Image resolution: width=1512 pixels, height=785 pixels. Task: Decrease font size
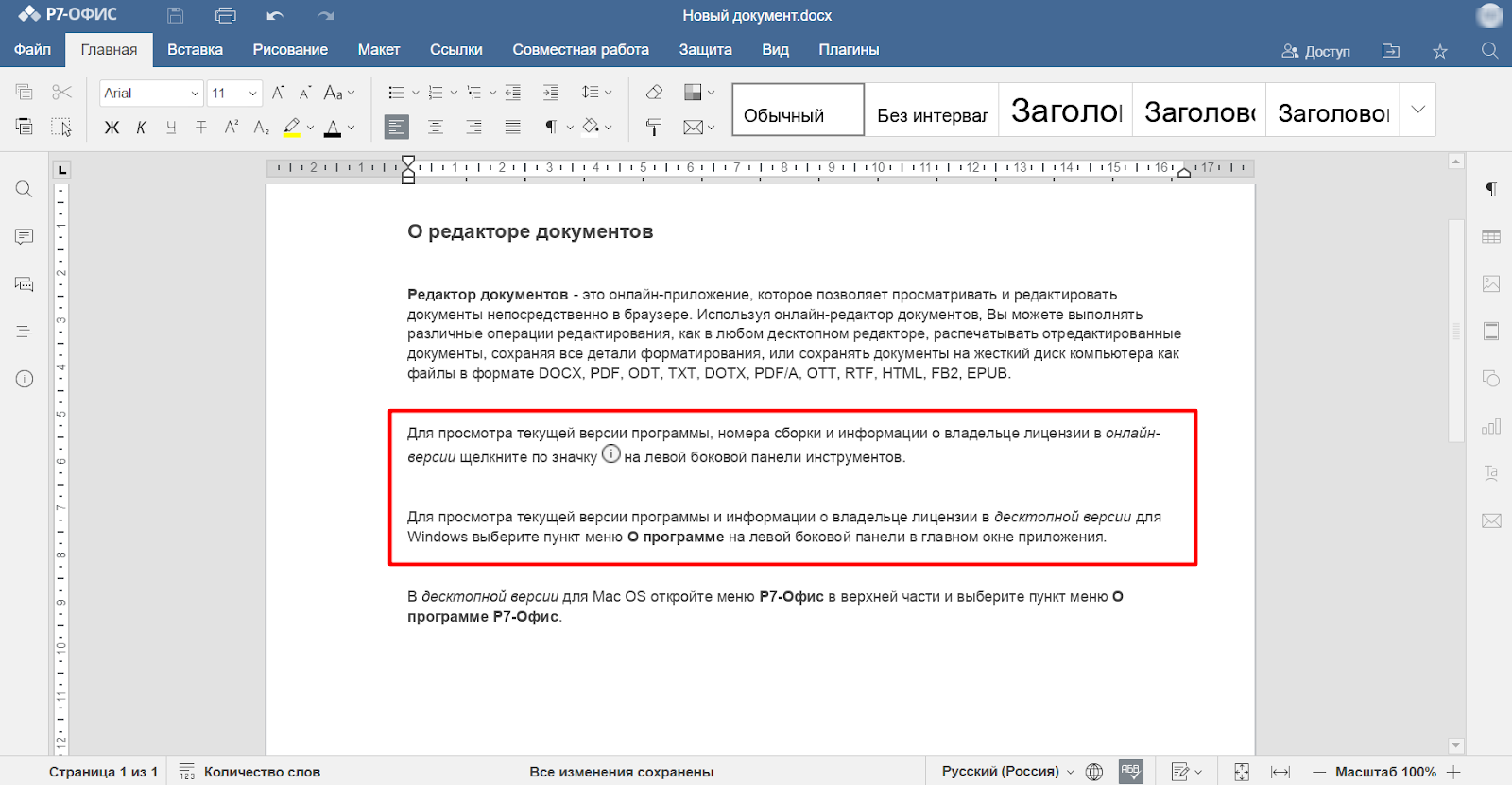tap(304, 93)
